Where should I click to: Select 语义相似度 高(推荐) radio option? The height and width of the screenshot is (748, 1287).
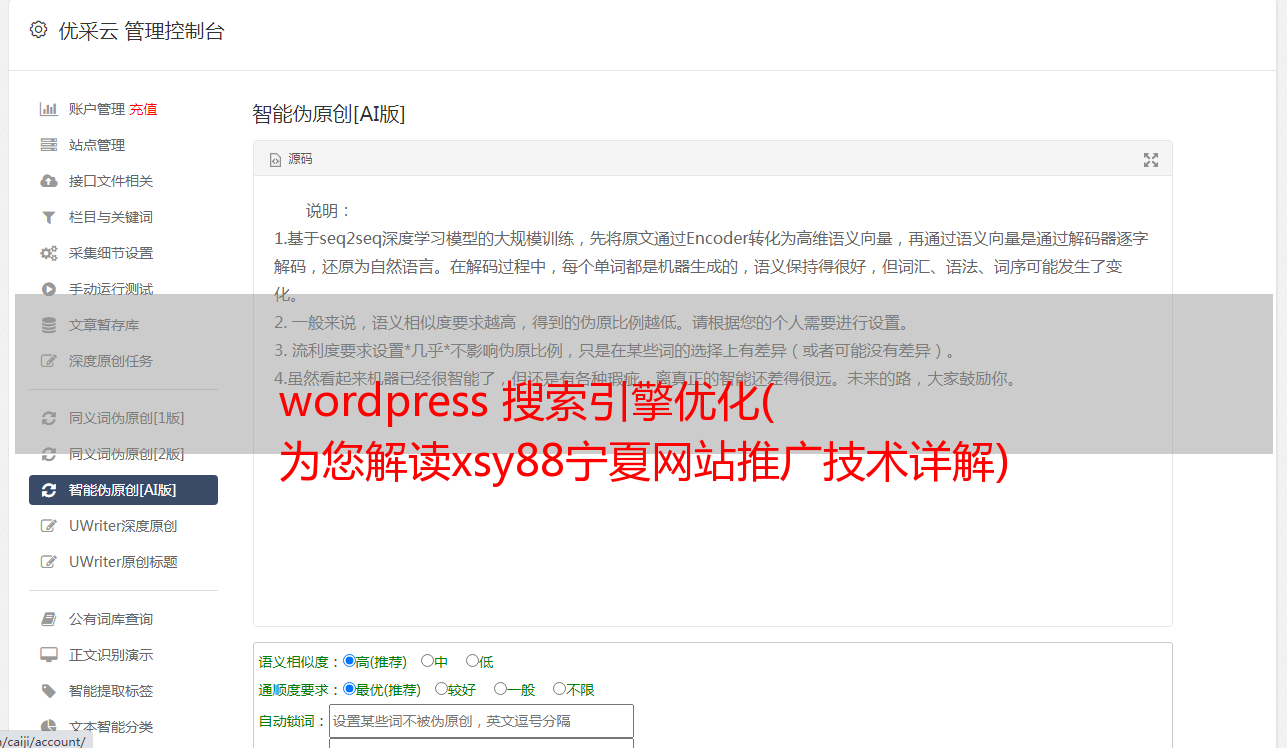349,661
